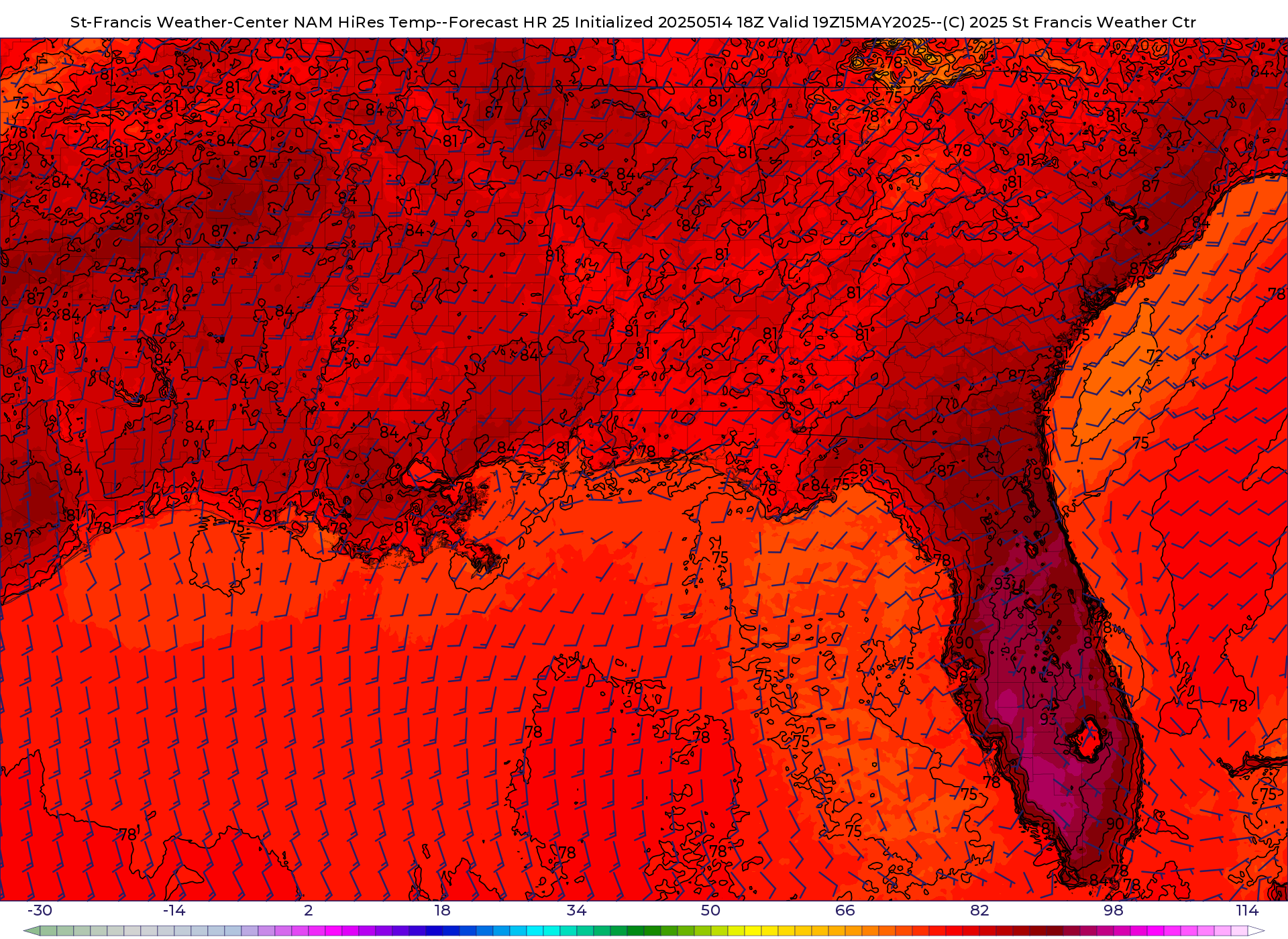This screenshot has width=1288, height=939.
Task: Select the "Initialized 20250514 18Z" header text
Action: (667, 22)
